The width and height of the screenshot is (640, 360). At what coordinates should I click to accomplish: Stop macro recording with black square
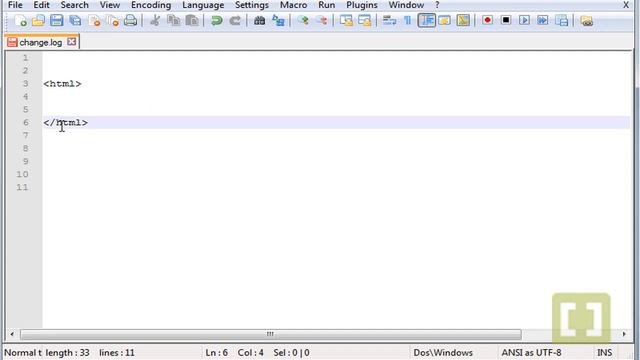506,20
